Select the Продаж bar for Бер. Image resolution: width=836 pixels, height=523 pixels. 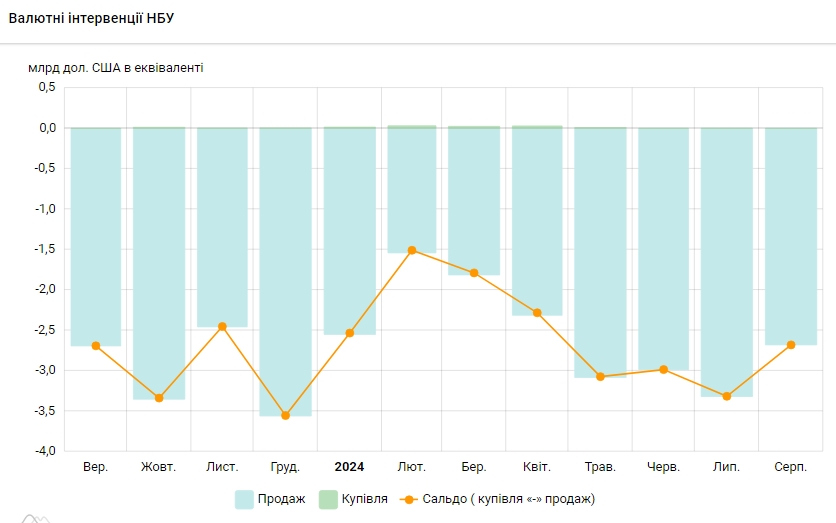click(x=474, y=200)
